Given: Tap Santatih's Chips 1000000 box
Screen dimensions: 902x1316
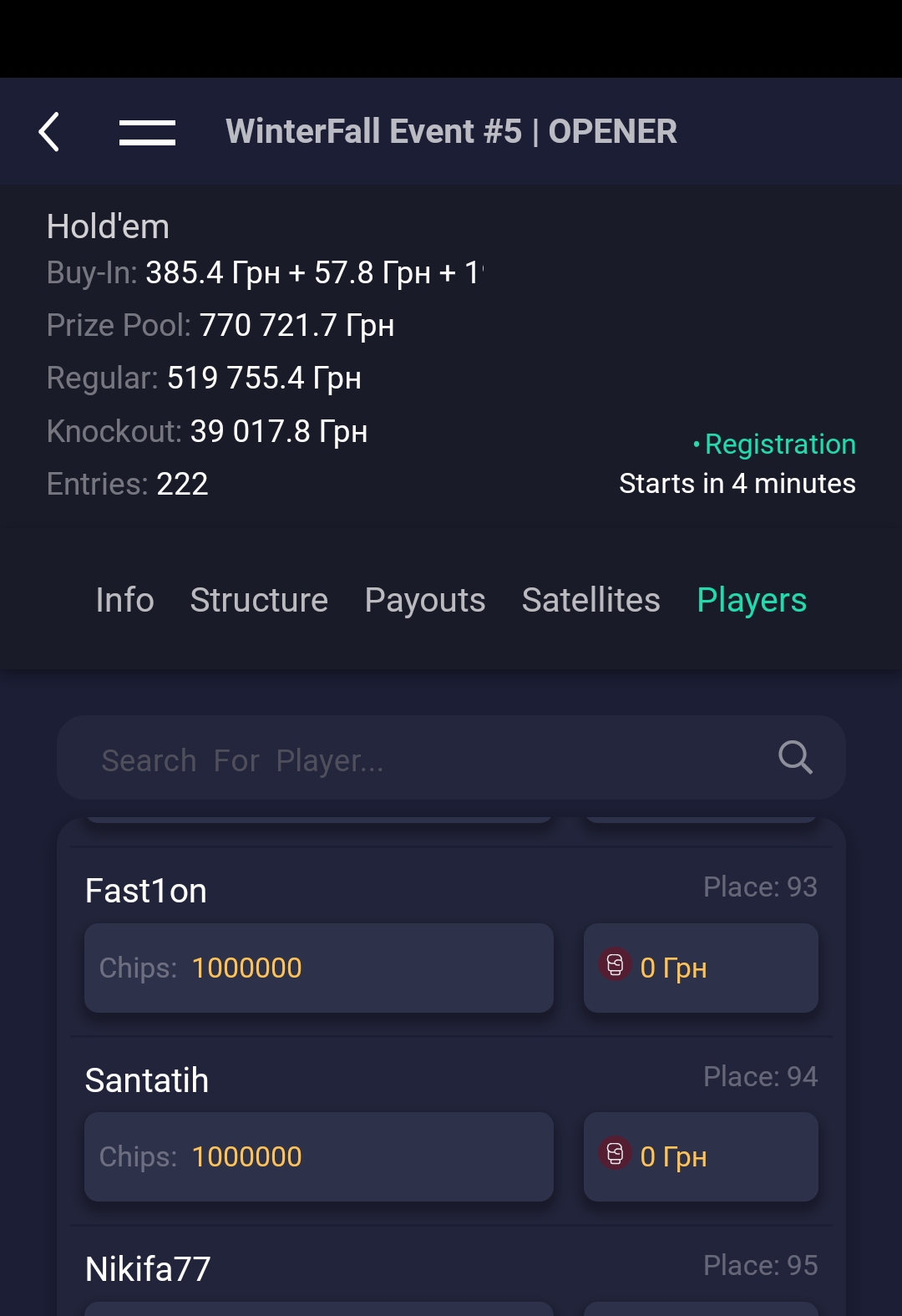Looking at the screenshot, I should (319, 1156).
